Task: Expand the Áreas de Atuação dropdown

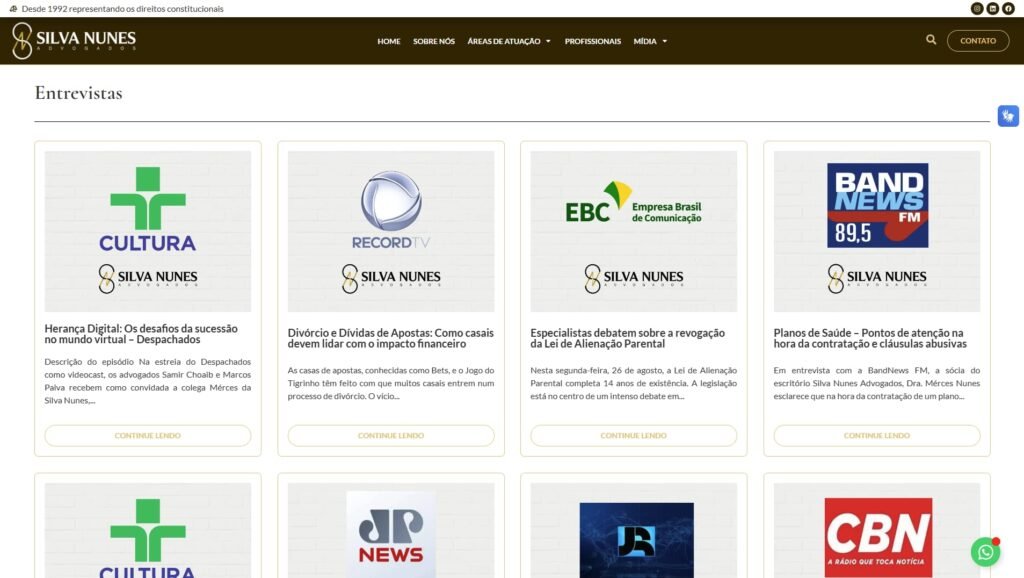Action: point(509,41)
